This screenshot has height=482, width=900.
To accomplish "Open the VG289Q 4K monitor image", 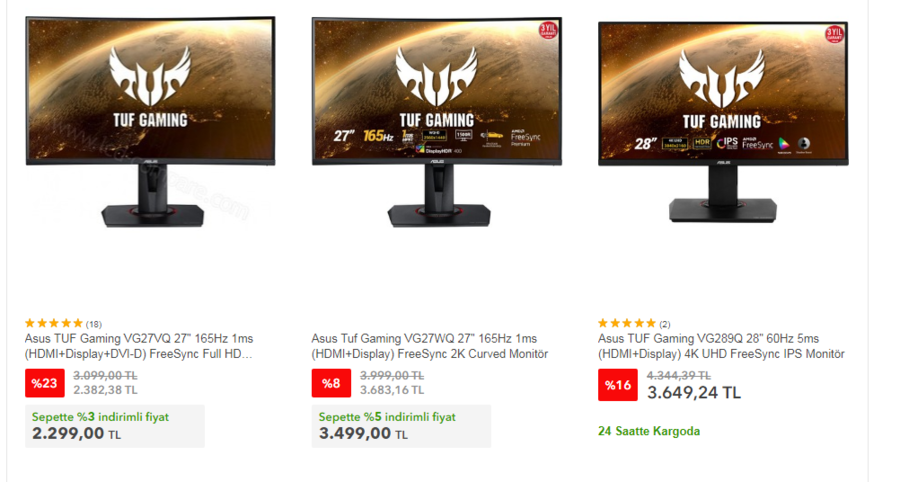I will [x=723, y=122].
